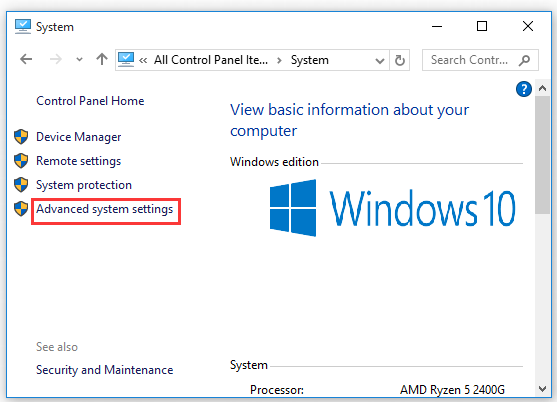Click the Forward navigation arrow

click(x=55, y=59)
